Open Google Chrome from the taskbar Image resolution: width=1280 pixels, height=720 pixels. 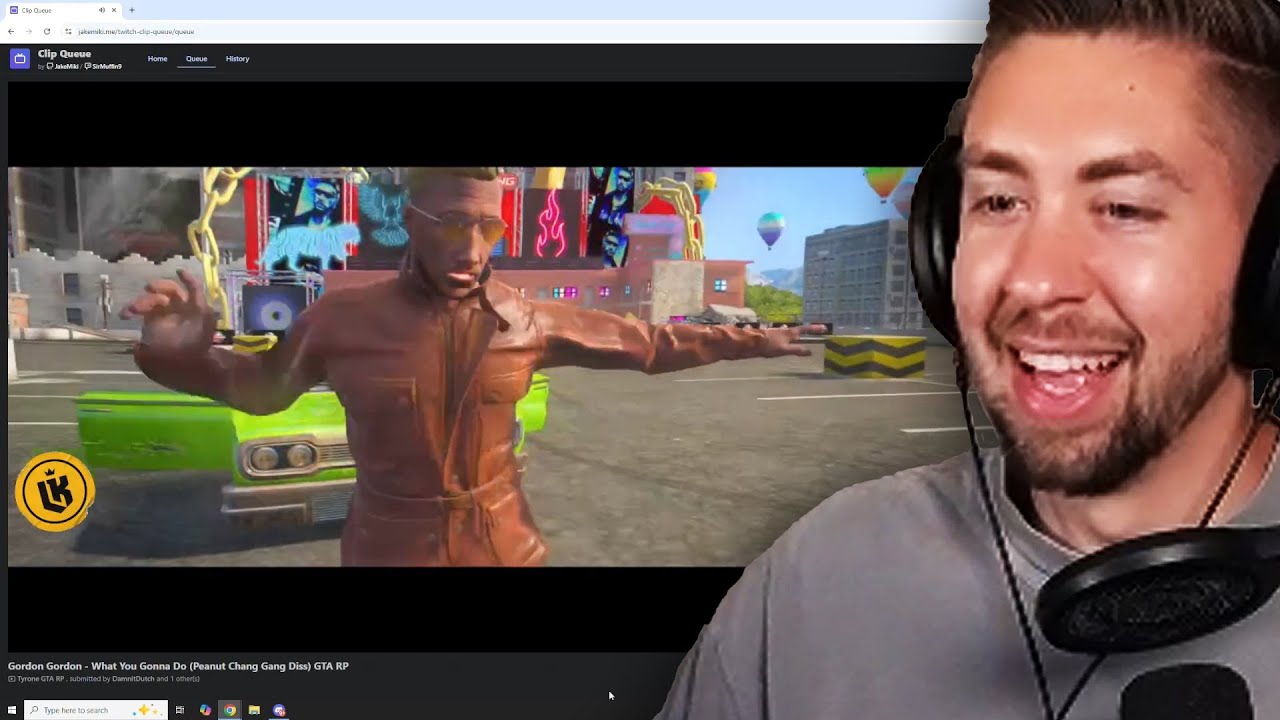click(230, 710)
